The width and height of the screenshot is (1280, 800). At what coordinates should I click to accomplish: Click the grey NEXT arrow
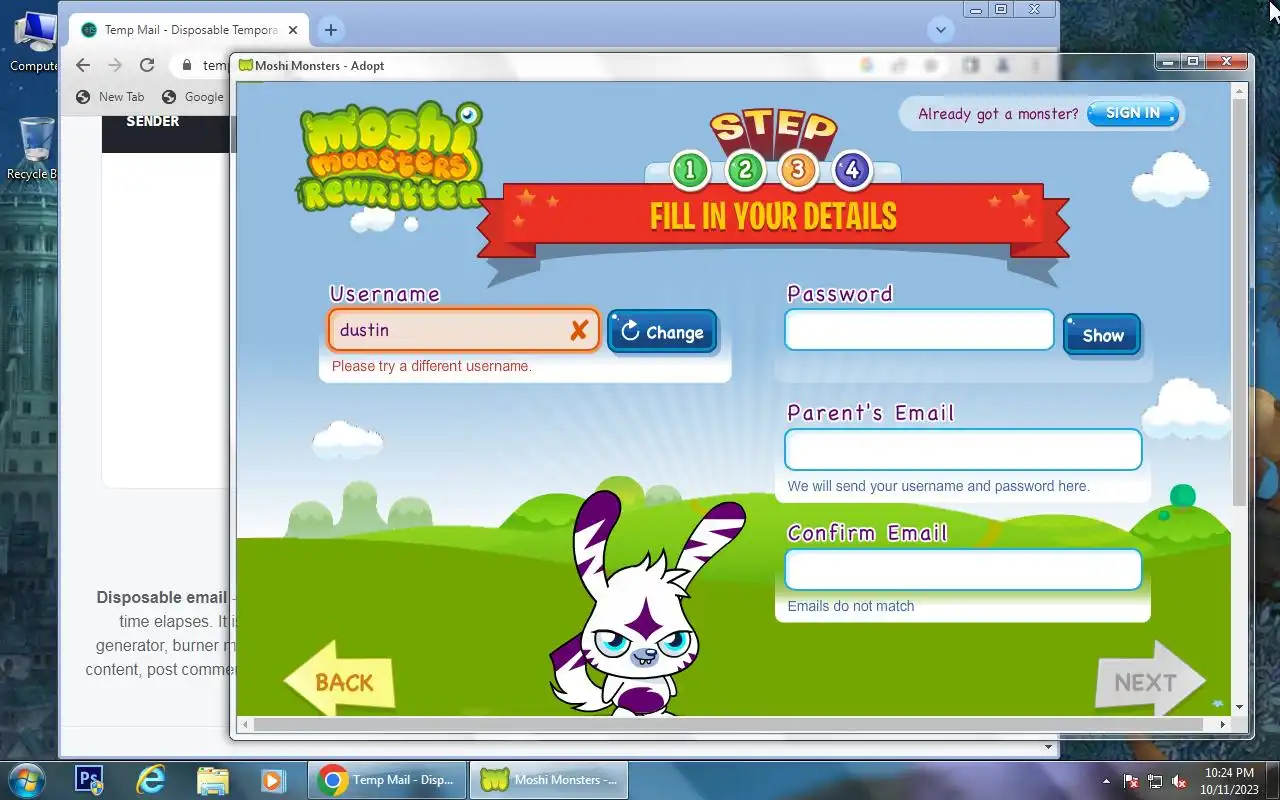[x=1150, y=681]
